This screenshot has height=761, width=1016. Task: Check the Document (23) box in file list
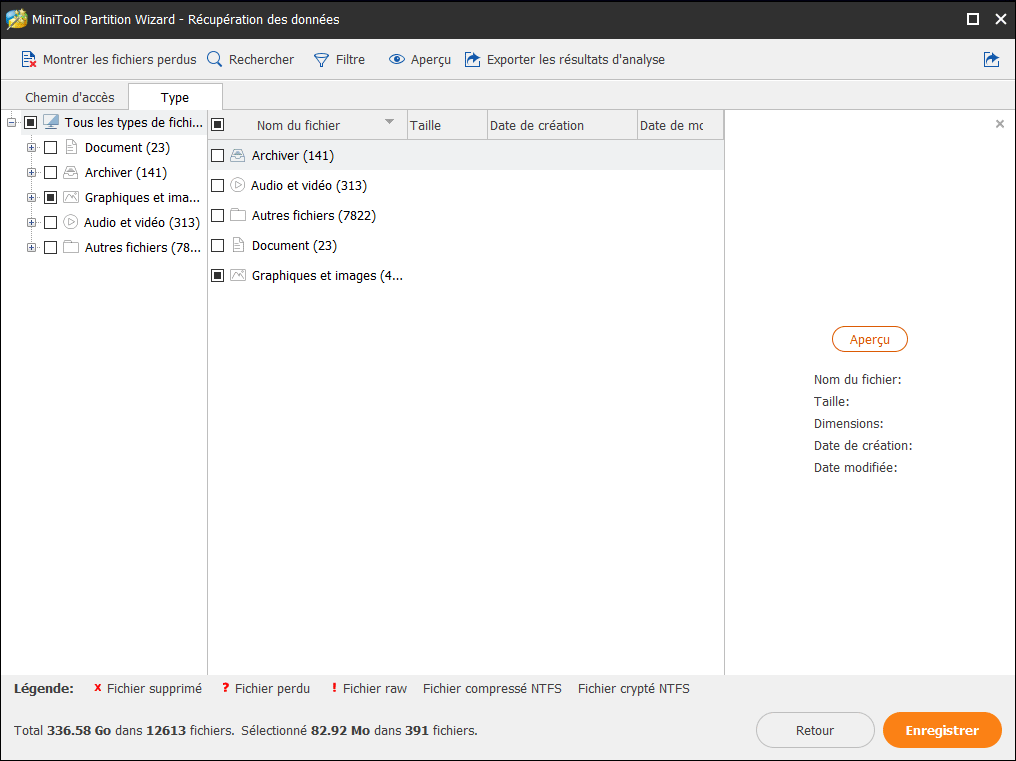(218, 246)
